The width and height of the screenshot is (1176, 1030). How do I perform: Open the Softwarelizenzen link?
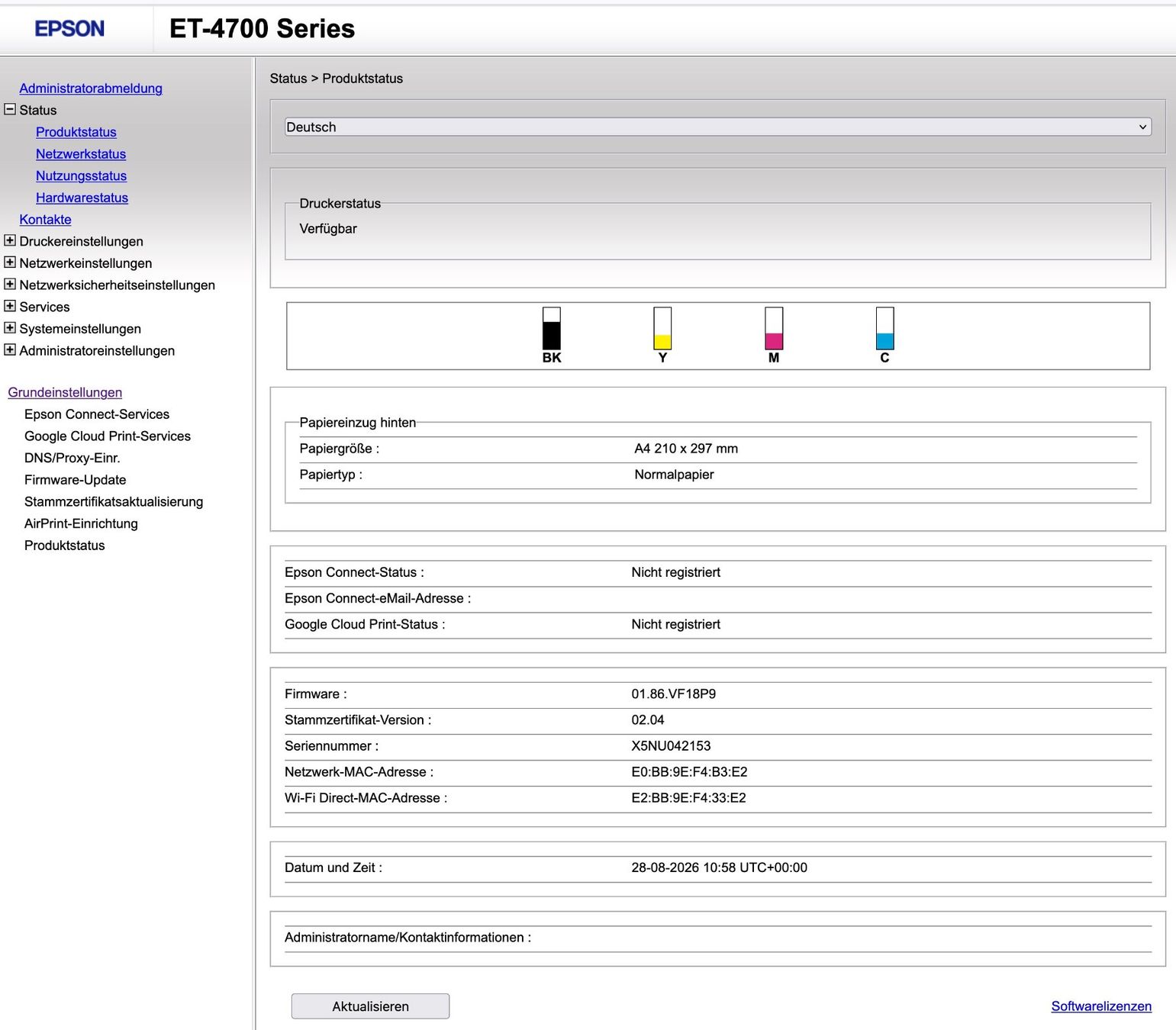point(1101,1006)
